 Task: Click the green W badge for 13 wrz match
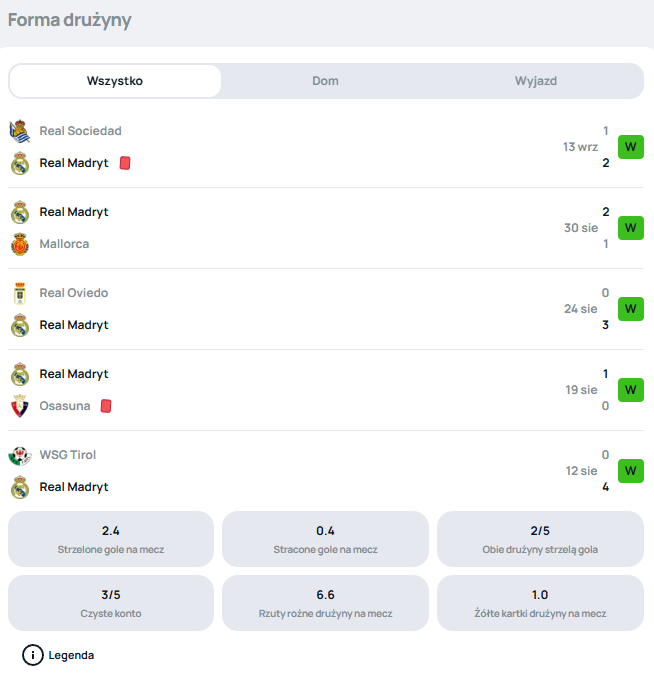point(631,147)
